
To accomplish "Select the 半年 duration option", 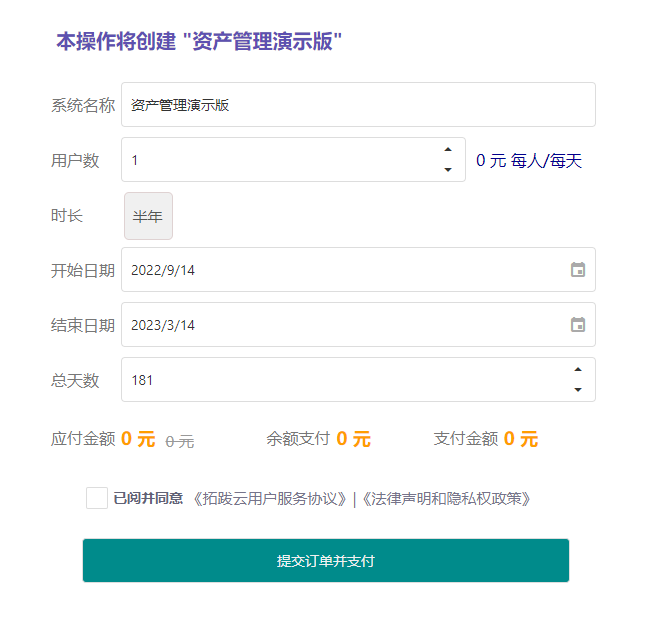I will click(x=148, y=216).
